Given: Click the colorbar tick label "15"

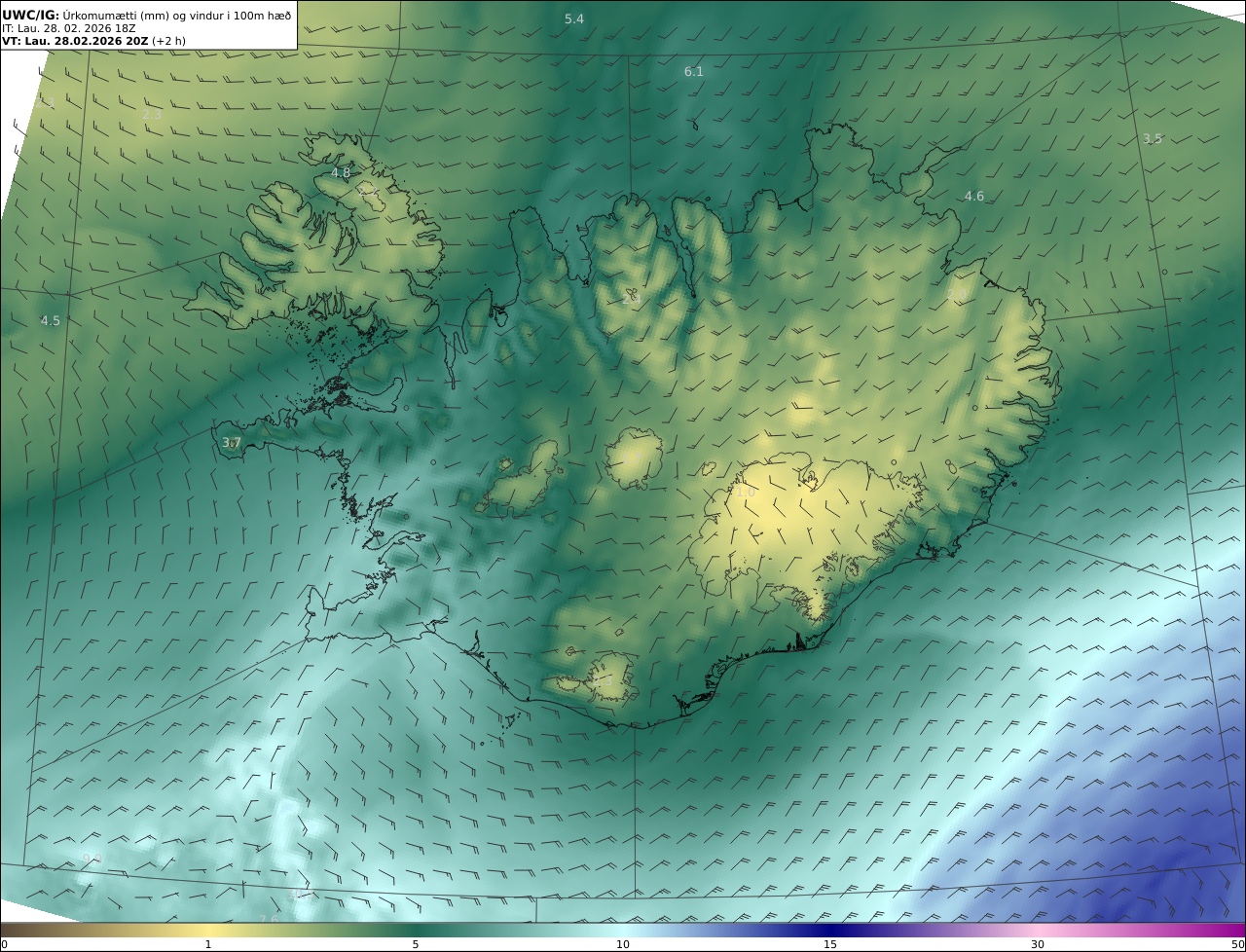Looking at the screenshot, I should coord(830,944).
